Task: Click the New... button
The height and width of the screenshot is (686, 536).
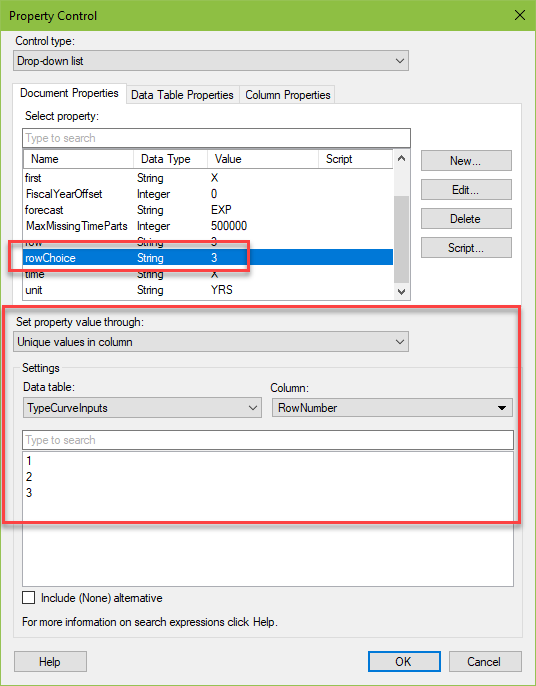Action: [466, 161]
